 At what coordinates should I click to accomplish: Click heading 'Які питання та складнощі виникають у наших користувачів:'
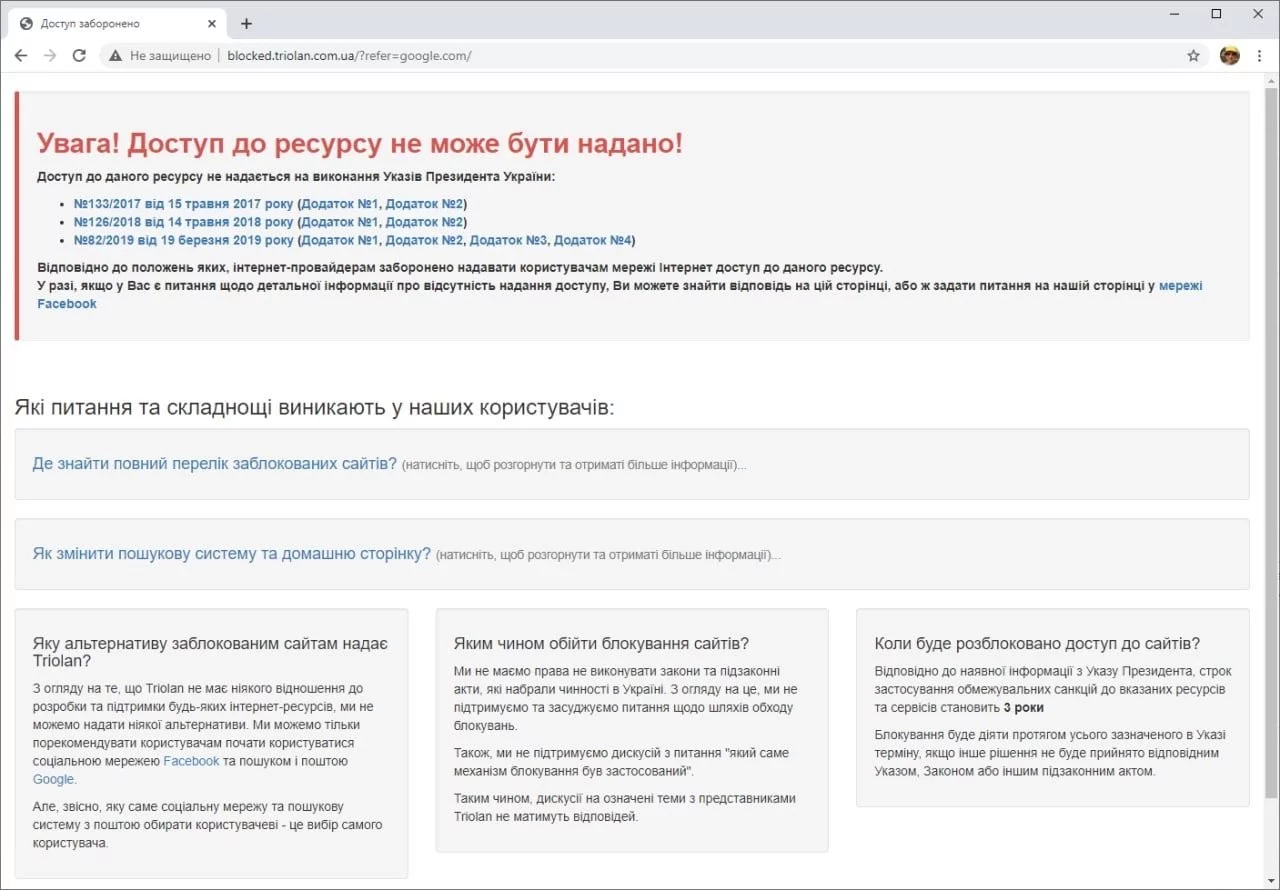[x=314, y=407]
